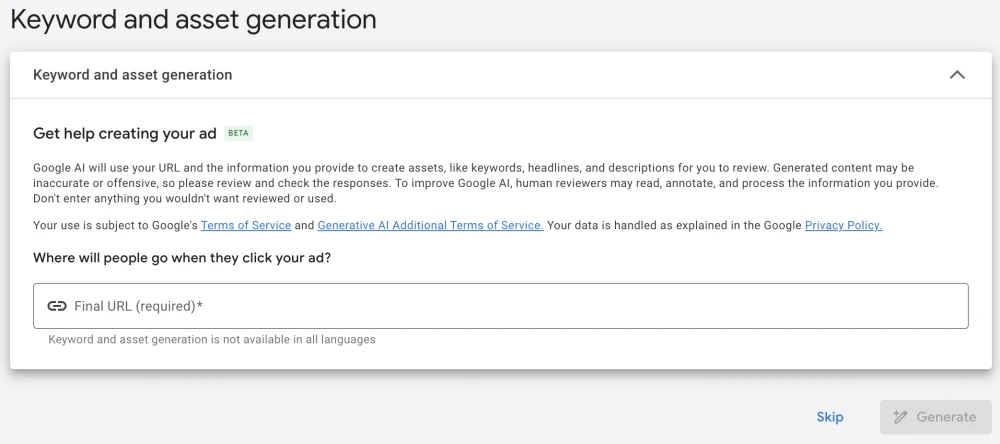This screenshot has height=444, width=1000.
Task: Click the card header "Keyword and asset generation"
Action: (x=133, y=75)
